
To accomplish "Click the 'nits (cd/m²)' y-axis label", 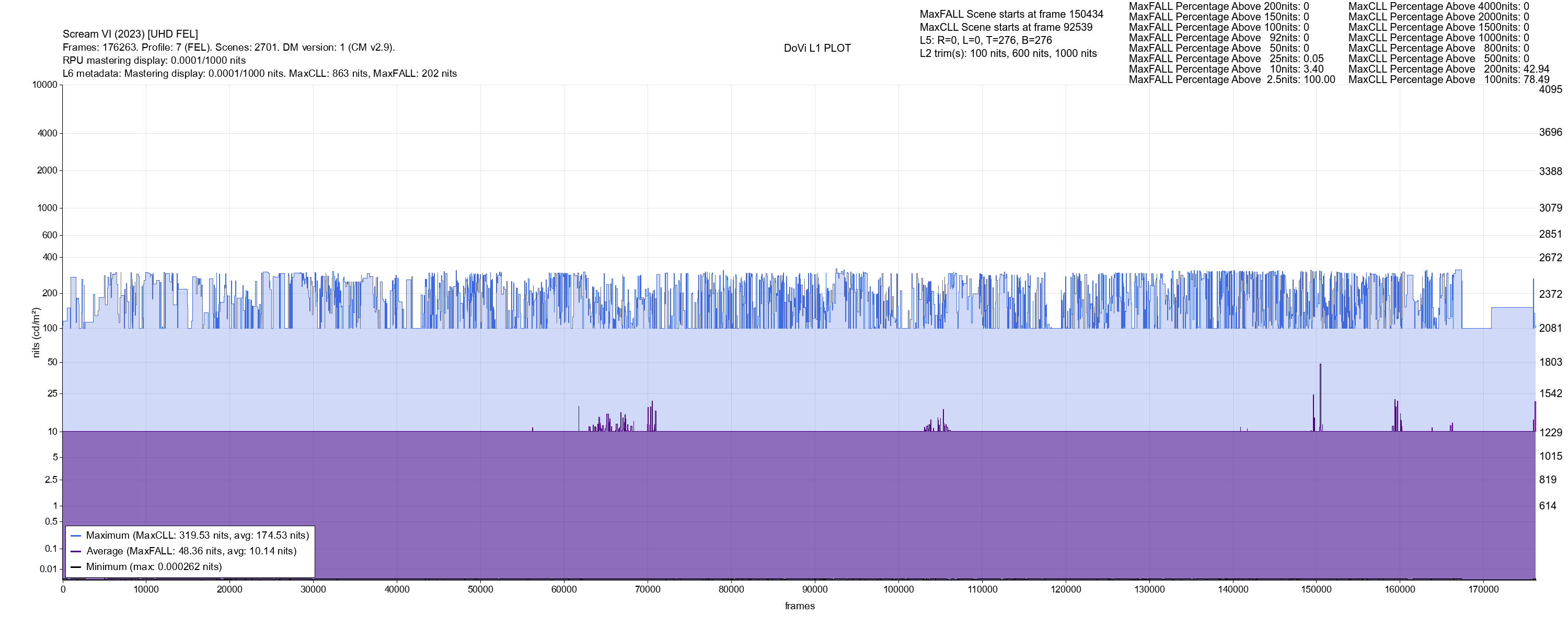I will [x=36, y=332].
